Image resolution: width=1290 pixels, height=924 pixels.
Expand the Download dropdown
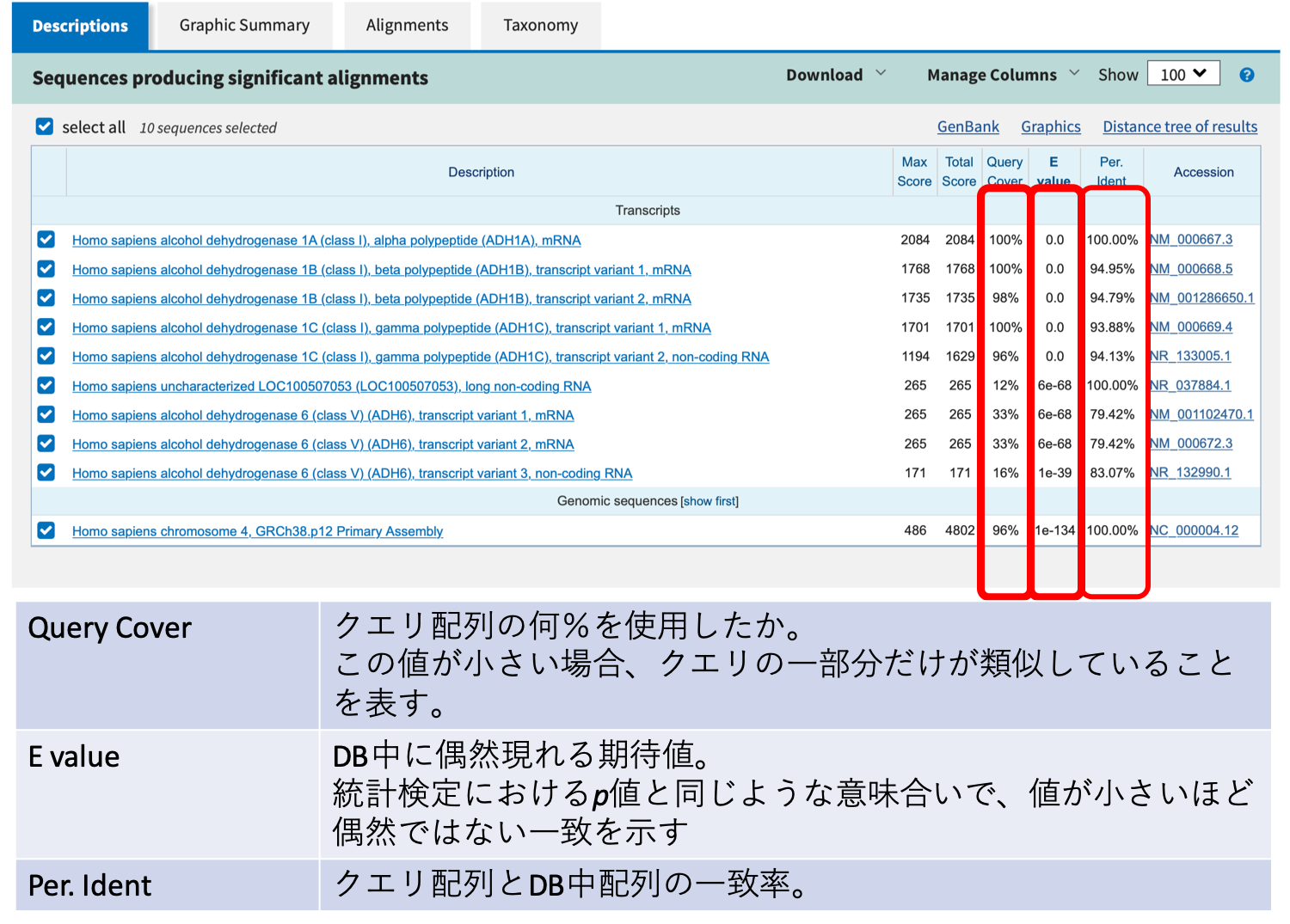coord(835,75)
